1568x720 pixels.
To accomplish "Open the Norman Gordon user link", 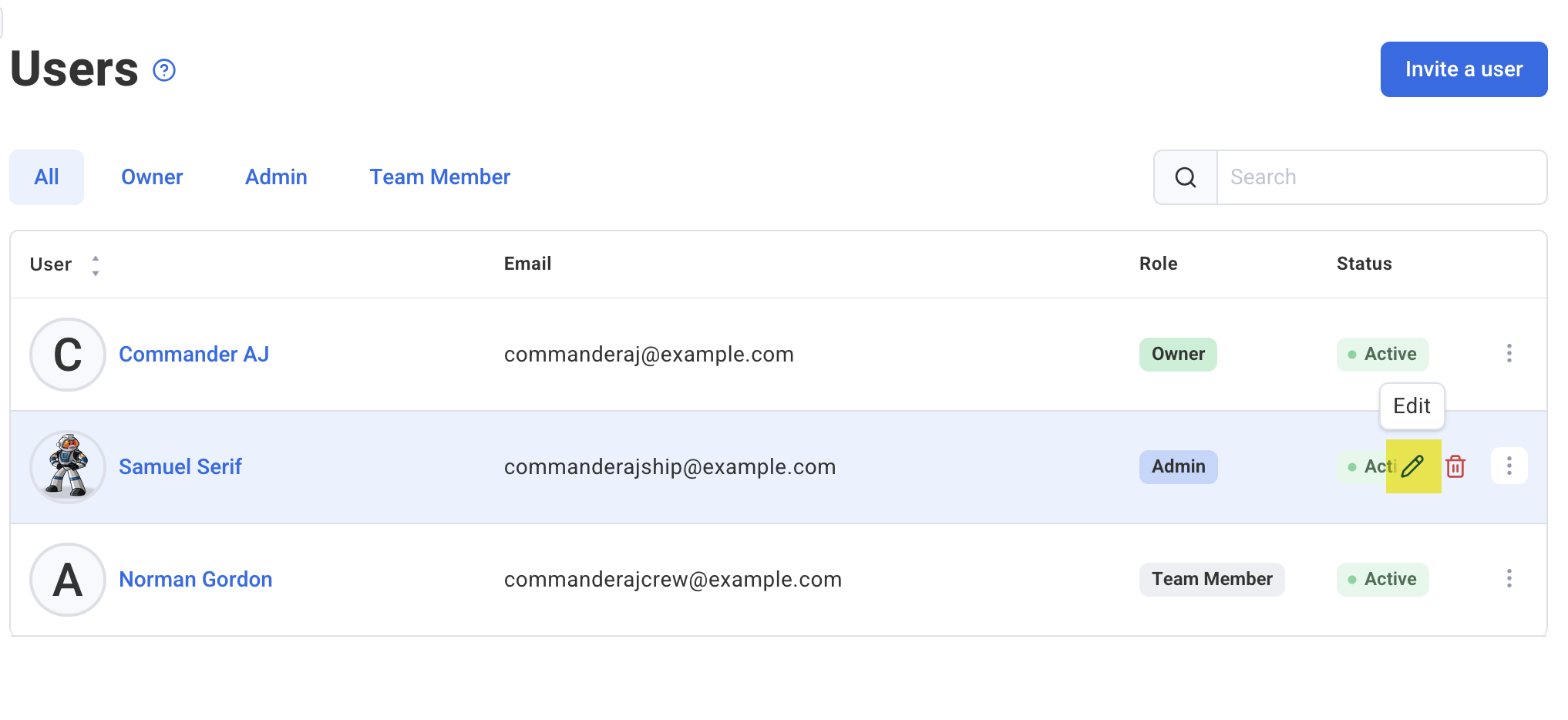I will 196,580.
